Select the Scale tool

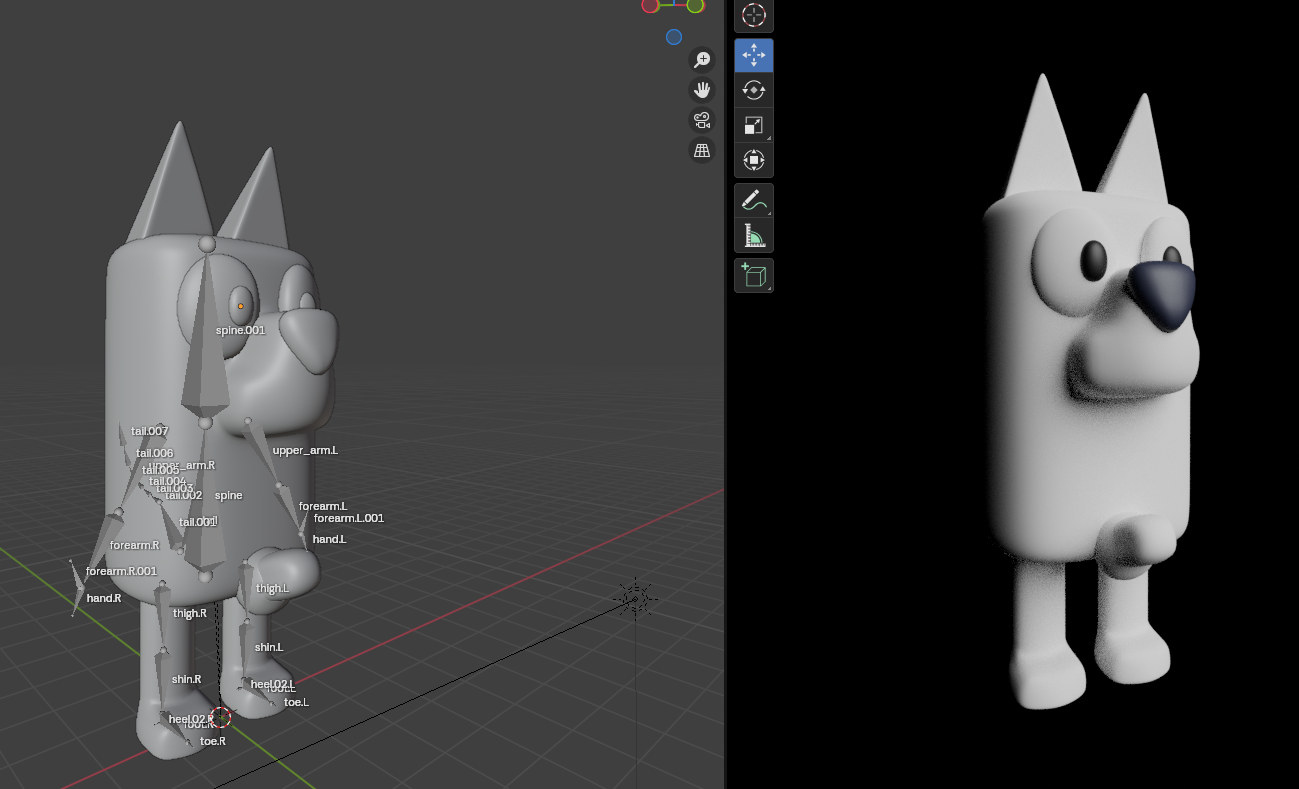pos(754,125)
